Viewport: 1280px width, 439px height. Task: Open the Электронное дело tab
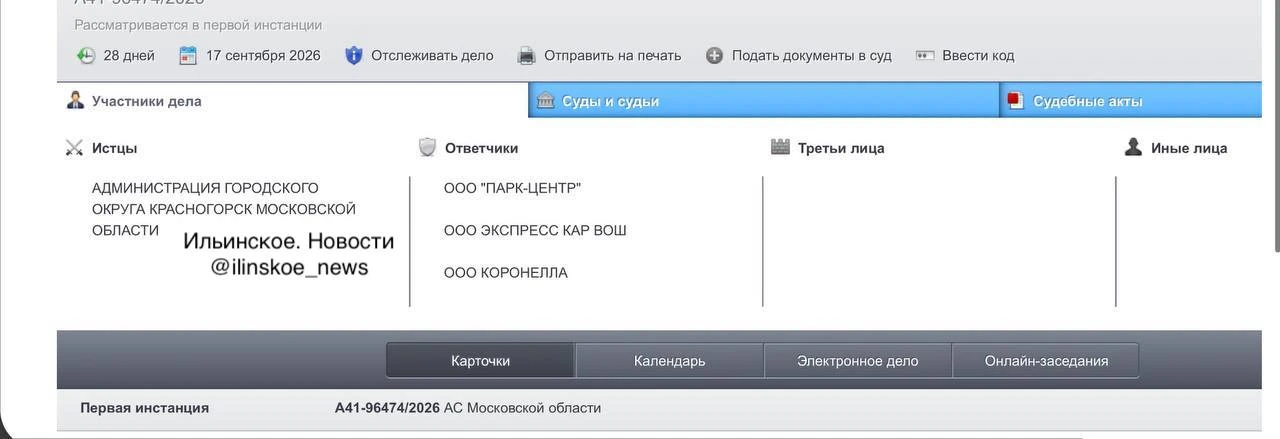[x=858, y=361]
